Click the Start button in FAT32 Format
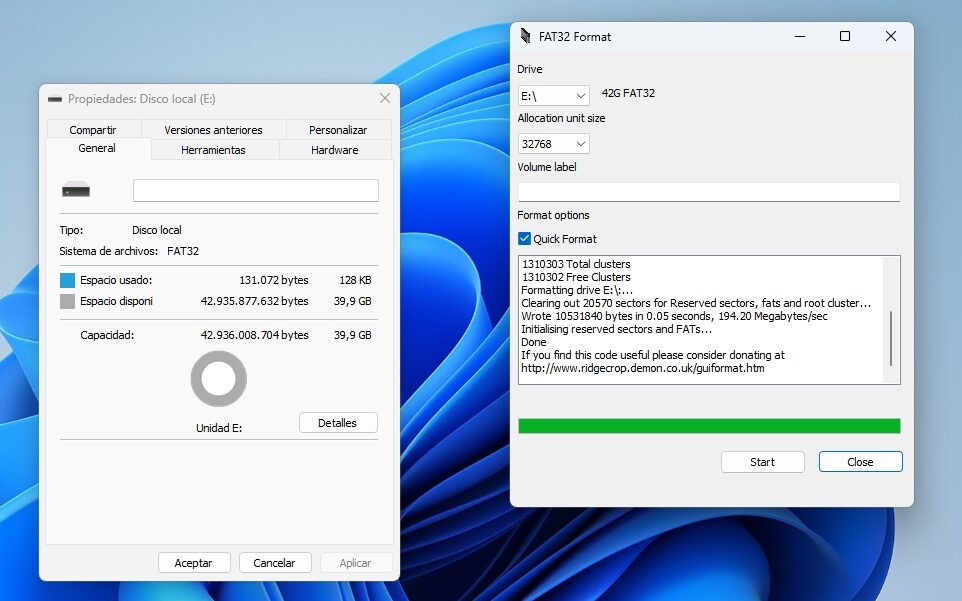The height and width of the screenshot is (601, 962). click(x=763, y=462)
